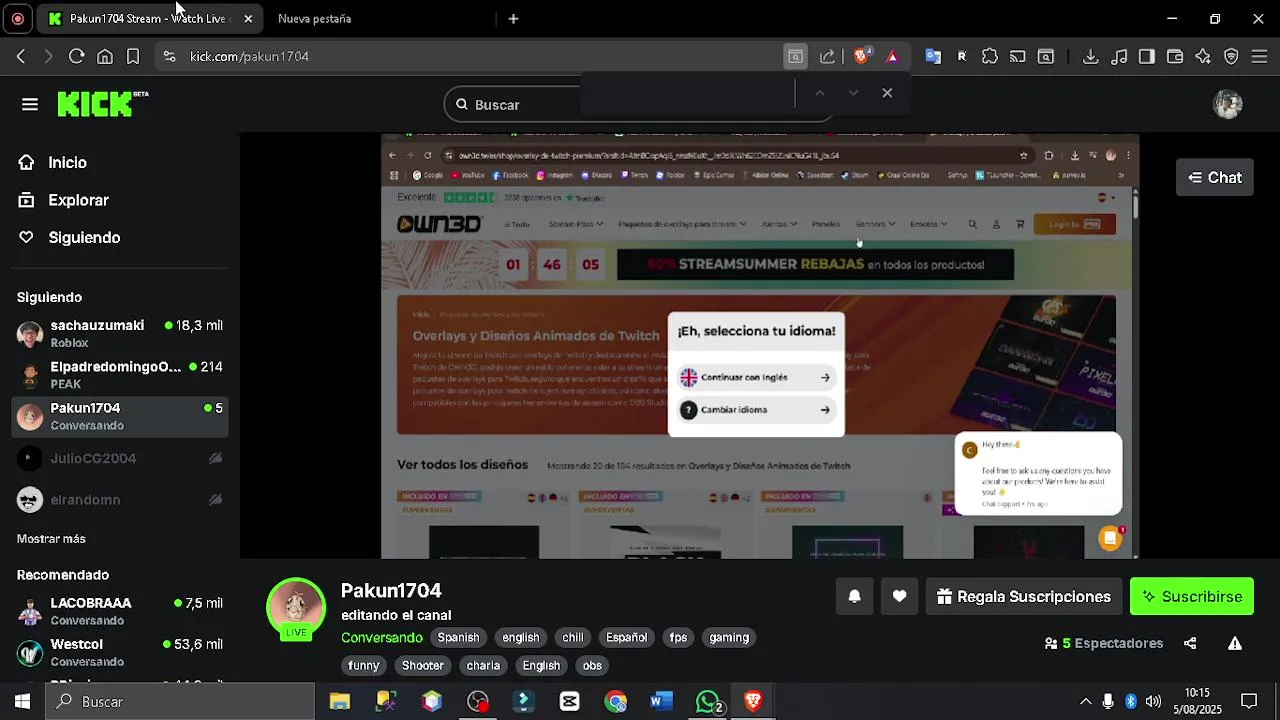Image resolution: width=1280 pixels, height=720 pixels.
Task: Open media control music note icon
Action: (x=1119, y=57)
